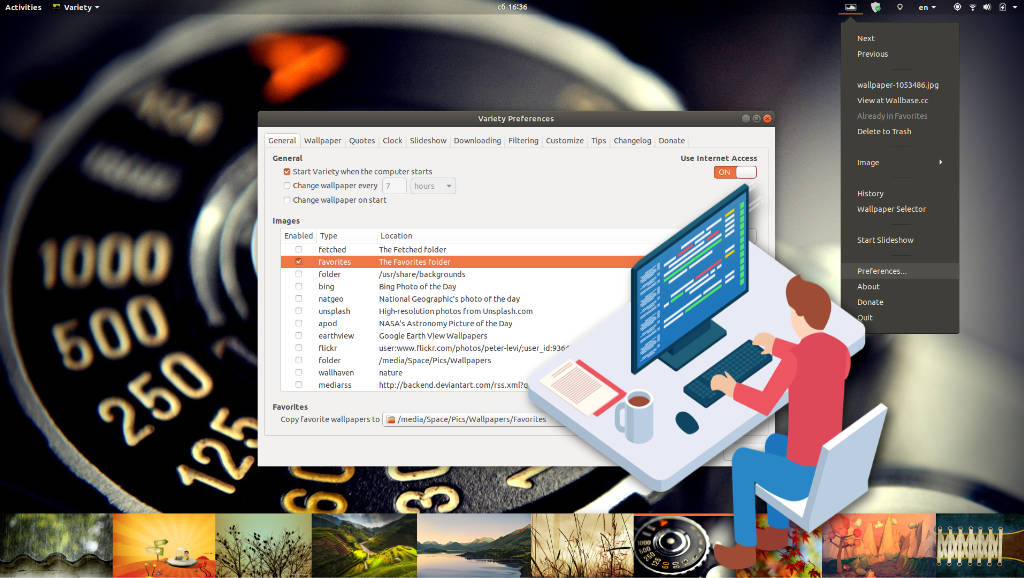
Task: Select the /usr/share/backgrounds row
Action: (457, 274)
